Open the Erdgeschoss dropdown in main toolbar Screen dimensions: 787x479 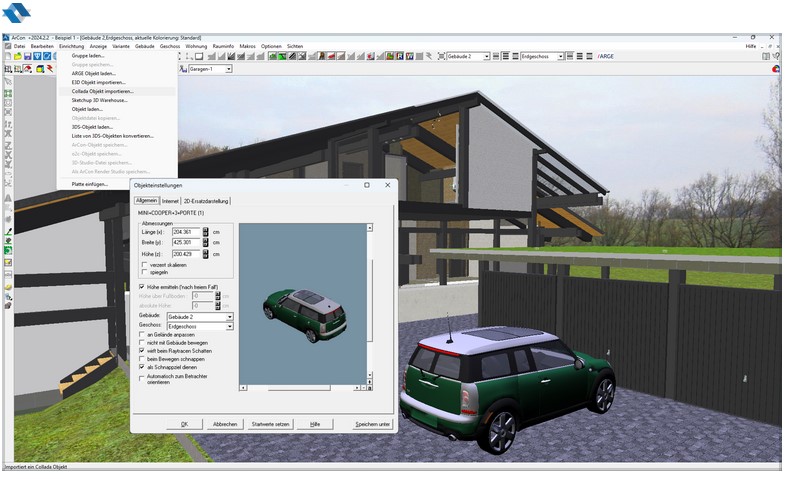(x=560, y=56)
